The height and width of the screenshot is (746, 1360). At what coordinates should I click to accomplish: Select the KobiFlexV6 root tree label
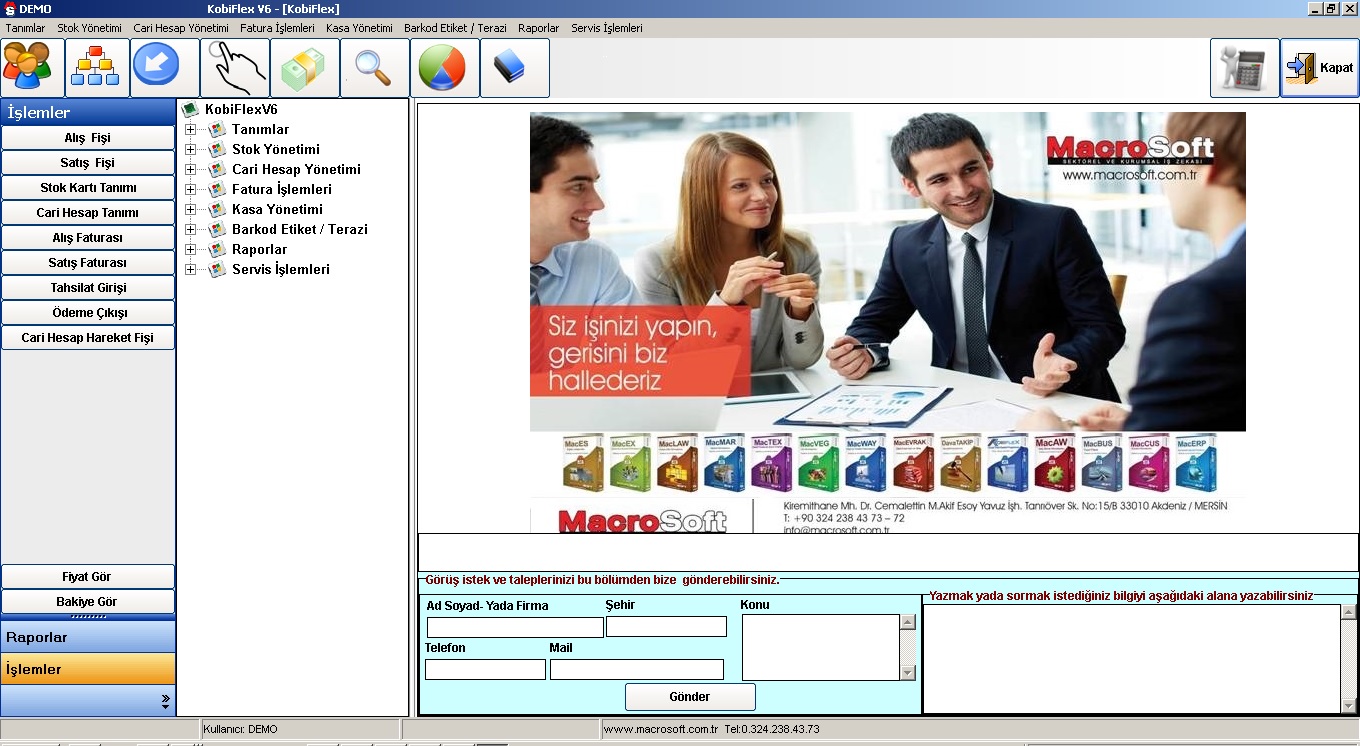pyautogui.click(x=241, y=110)
